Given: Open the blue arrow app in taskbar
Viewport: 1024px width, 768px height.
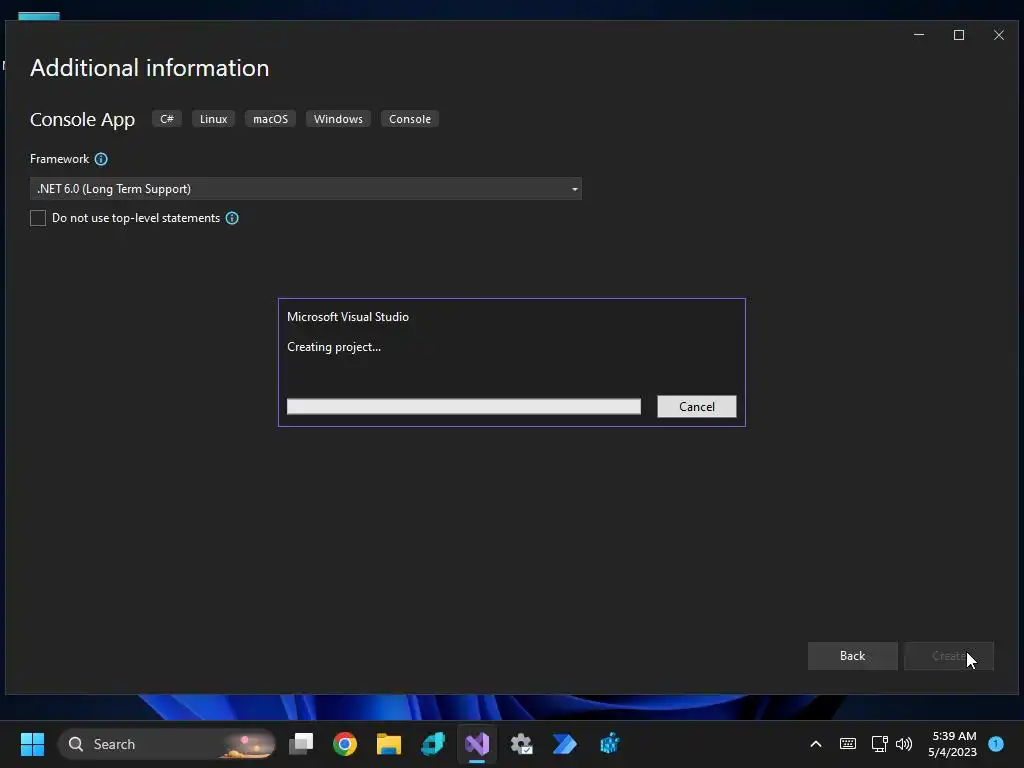Looking at the screenshot, I should point(565,744).
